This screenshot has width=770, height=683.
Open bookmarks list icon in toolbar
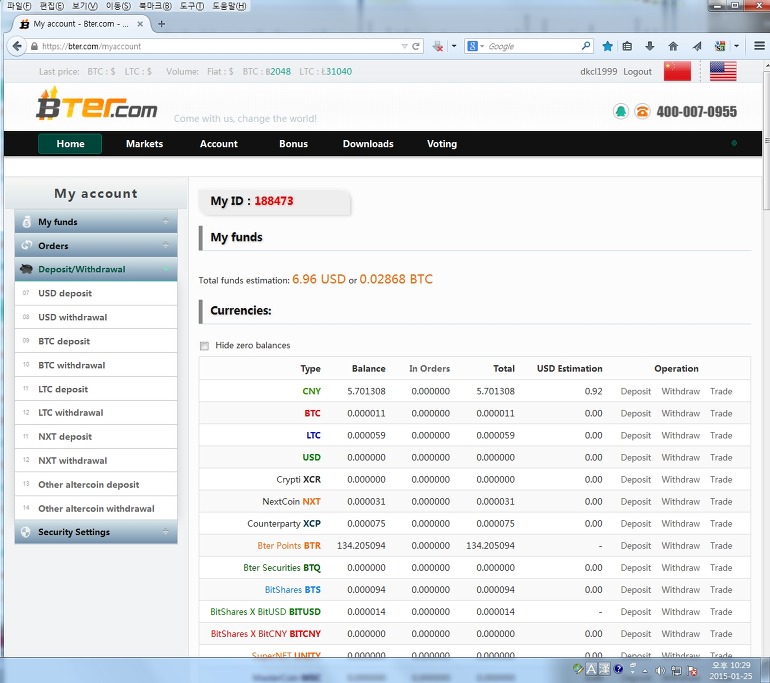(x=627, y=46)
